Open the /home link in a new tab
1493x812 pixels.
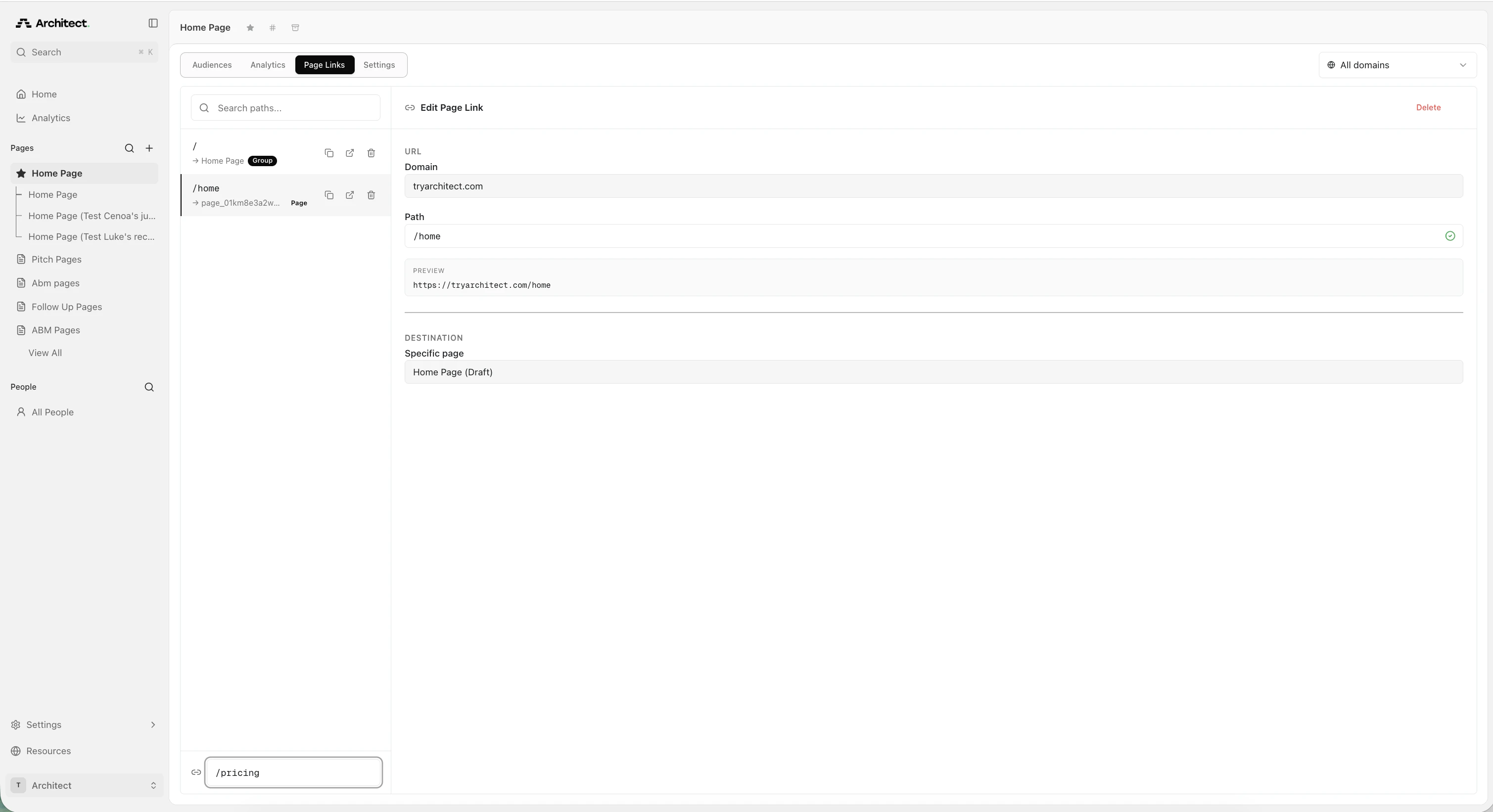pos(349,195)
